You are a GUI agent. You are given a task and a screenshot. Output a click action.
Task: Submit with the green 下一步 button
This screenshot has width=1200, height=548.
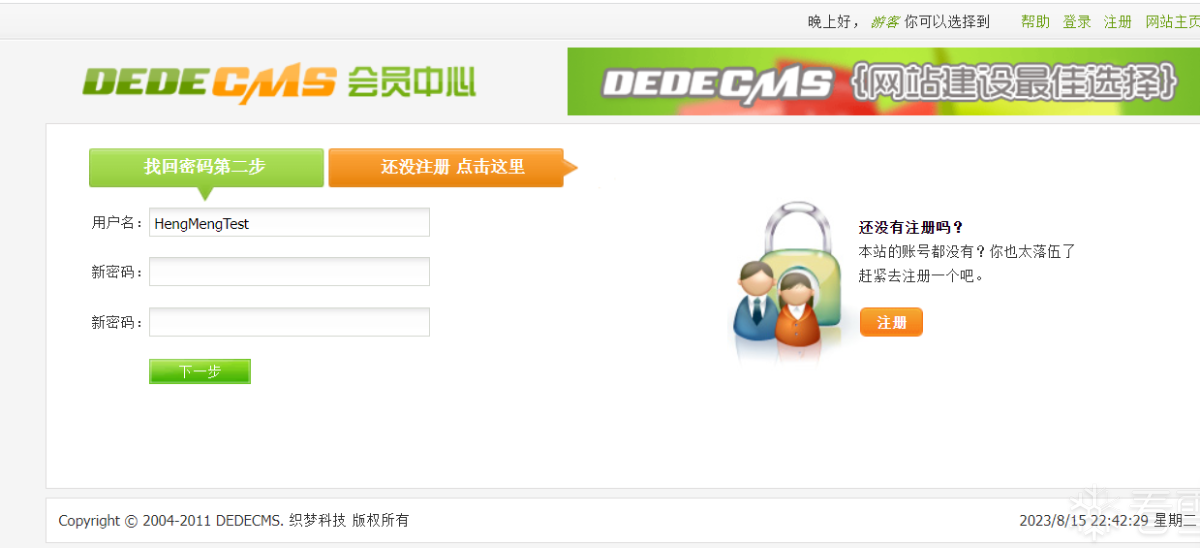200,371
